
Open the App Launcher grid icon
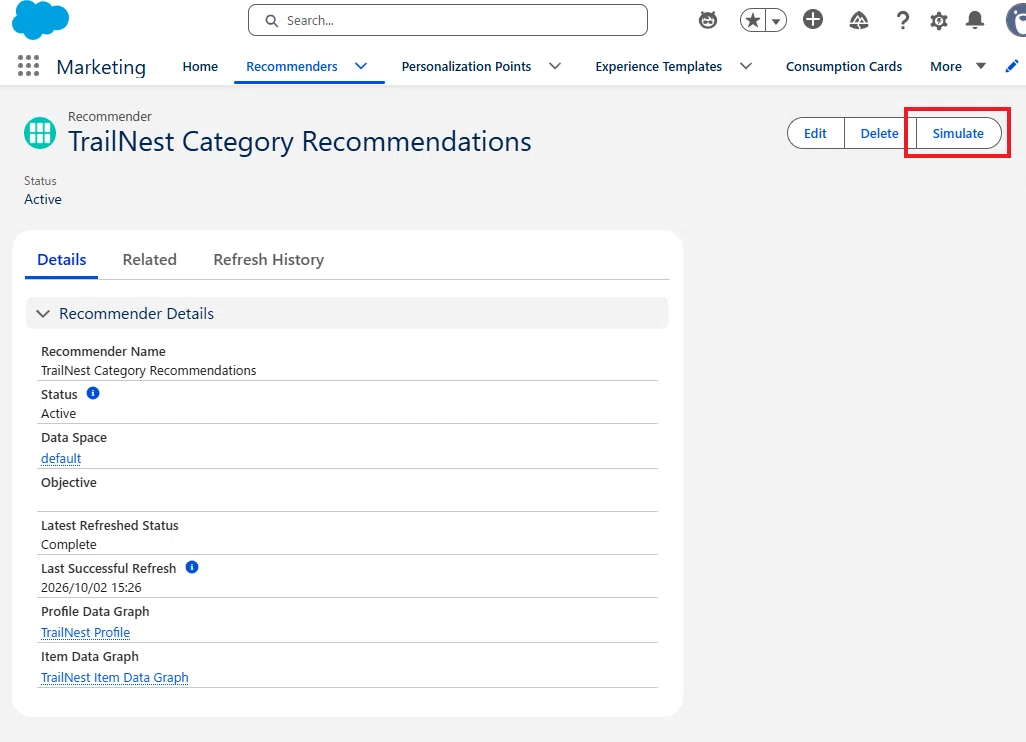(28, 65)
